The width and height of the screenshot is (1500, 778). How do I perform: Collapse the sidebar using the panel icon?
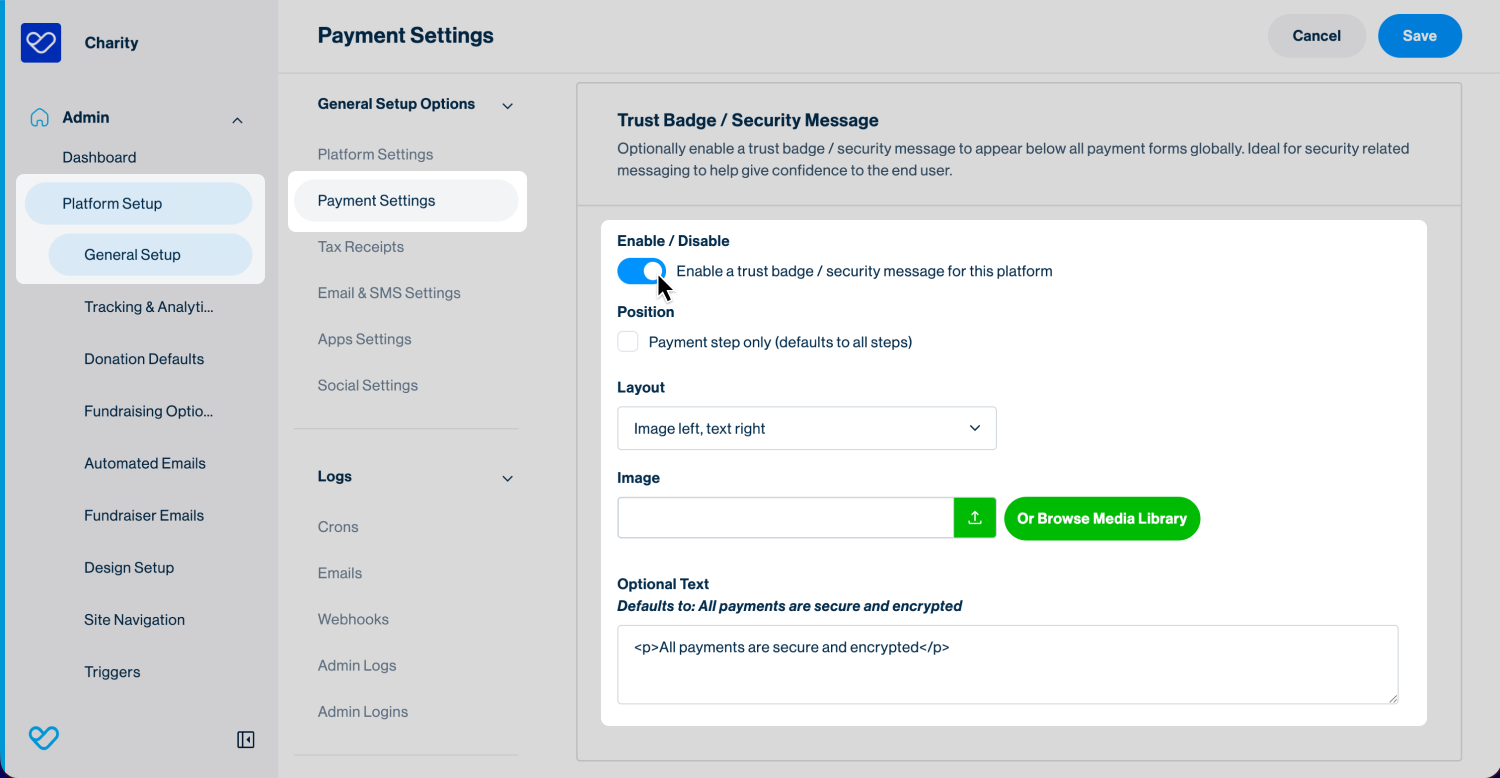coord(245,740)
